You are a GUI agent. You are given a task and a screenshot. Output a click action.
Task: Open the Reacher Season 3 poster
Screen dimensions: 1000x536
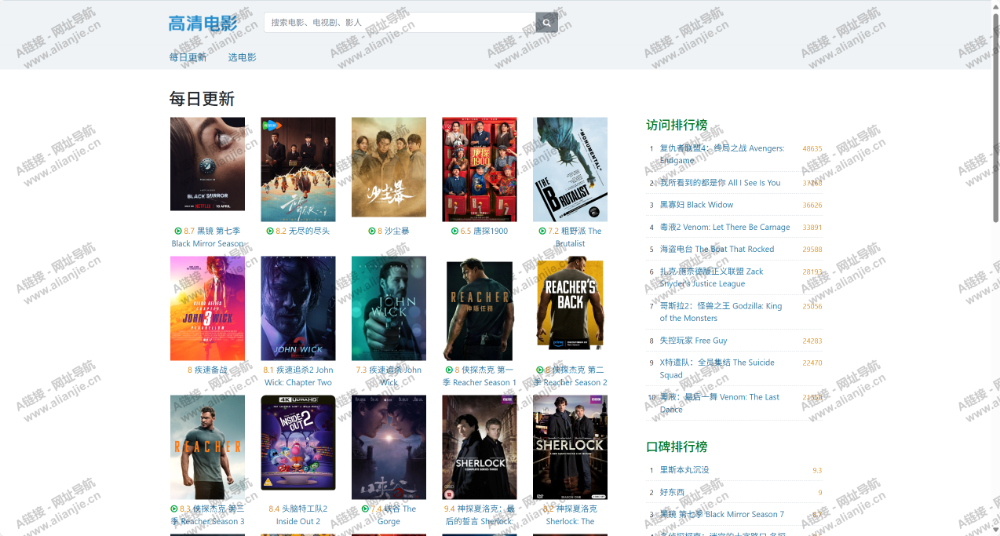tap(207, 447)
